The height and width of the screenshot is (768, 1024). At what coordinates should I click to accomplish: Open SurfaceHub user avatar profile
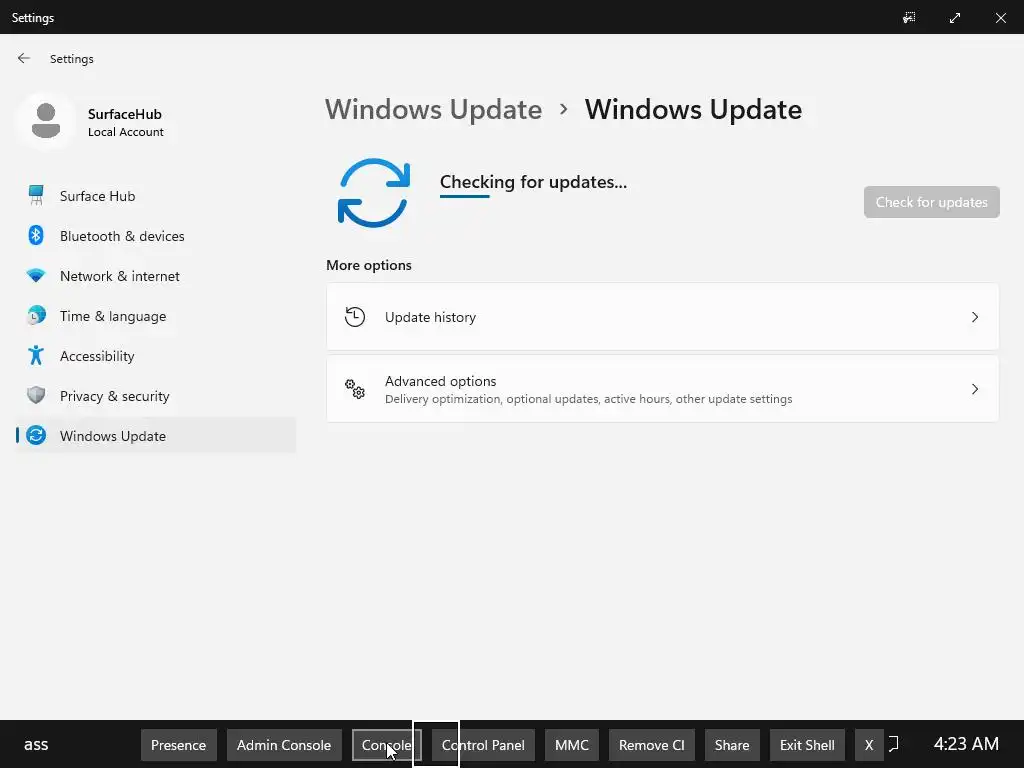[46, 121]
